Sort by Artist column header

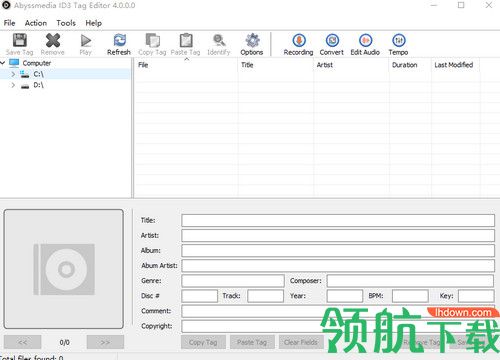[351, 65]
